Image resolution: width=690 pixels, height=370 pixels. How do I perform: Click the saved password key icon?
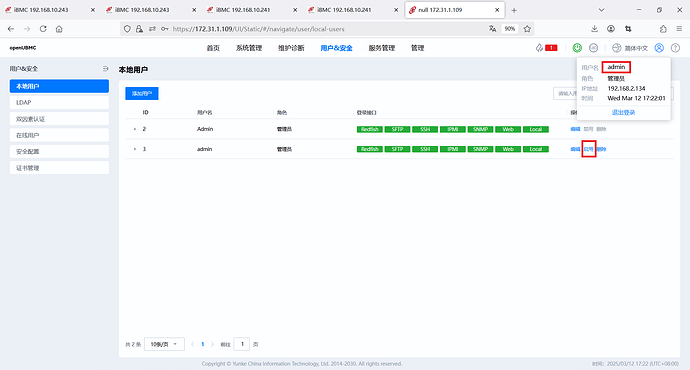tap(165, 29)
